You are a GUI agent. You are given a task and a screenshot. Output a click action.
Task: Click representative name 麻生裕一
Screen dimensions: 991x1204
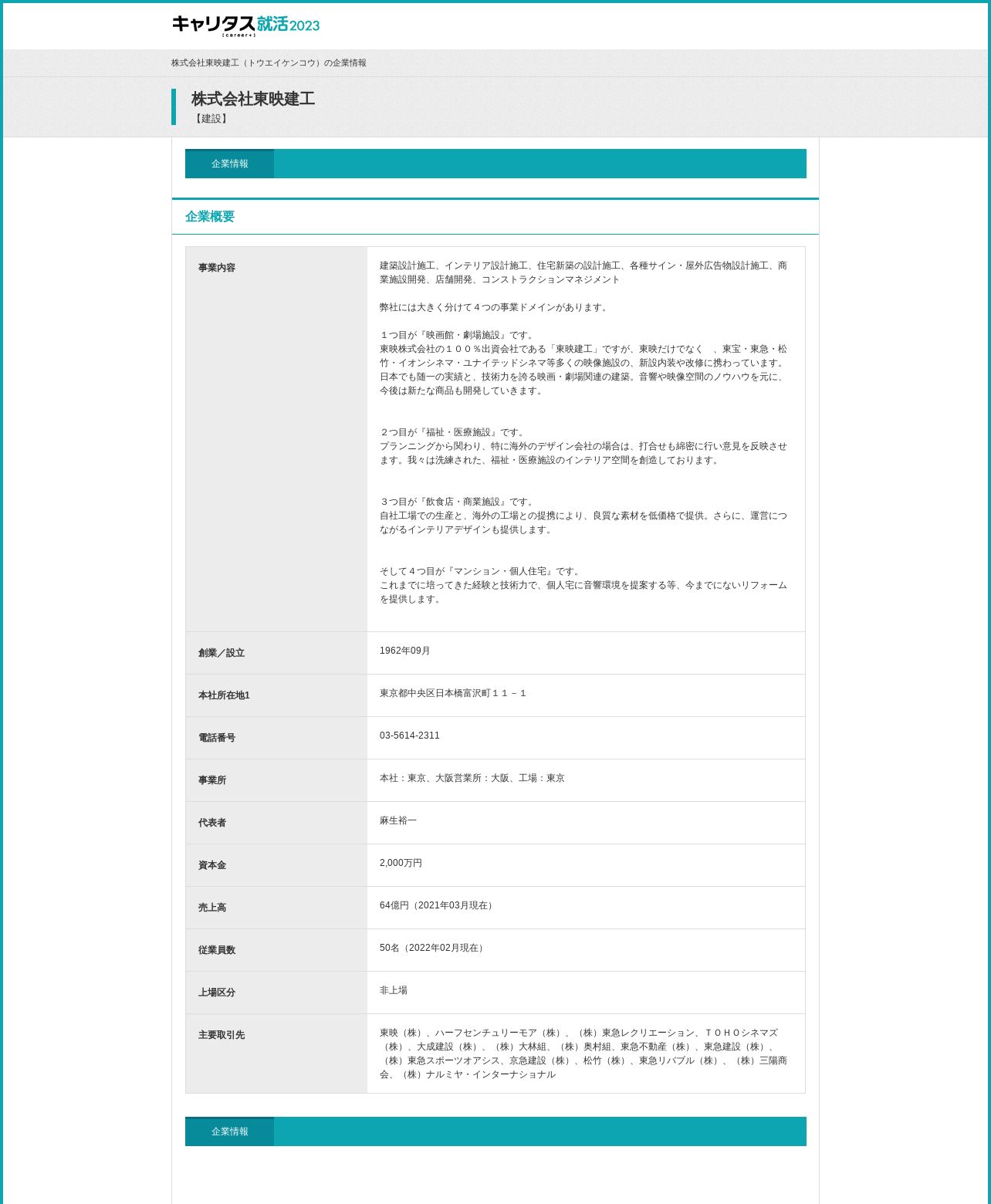coord(398,820)
